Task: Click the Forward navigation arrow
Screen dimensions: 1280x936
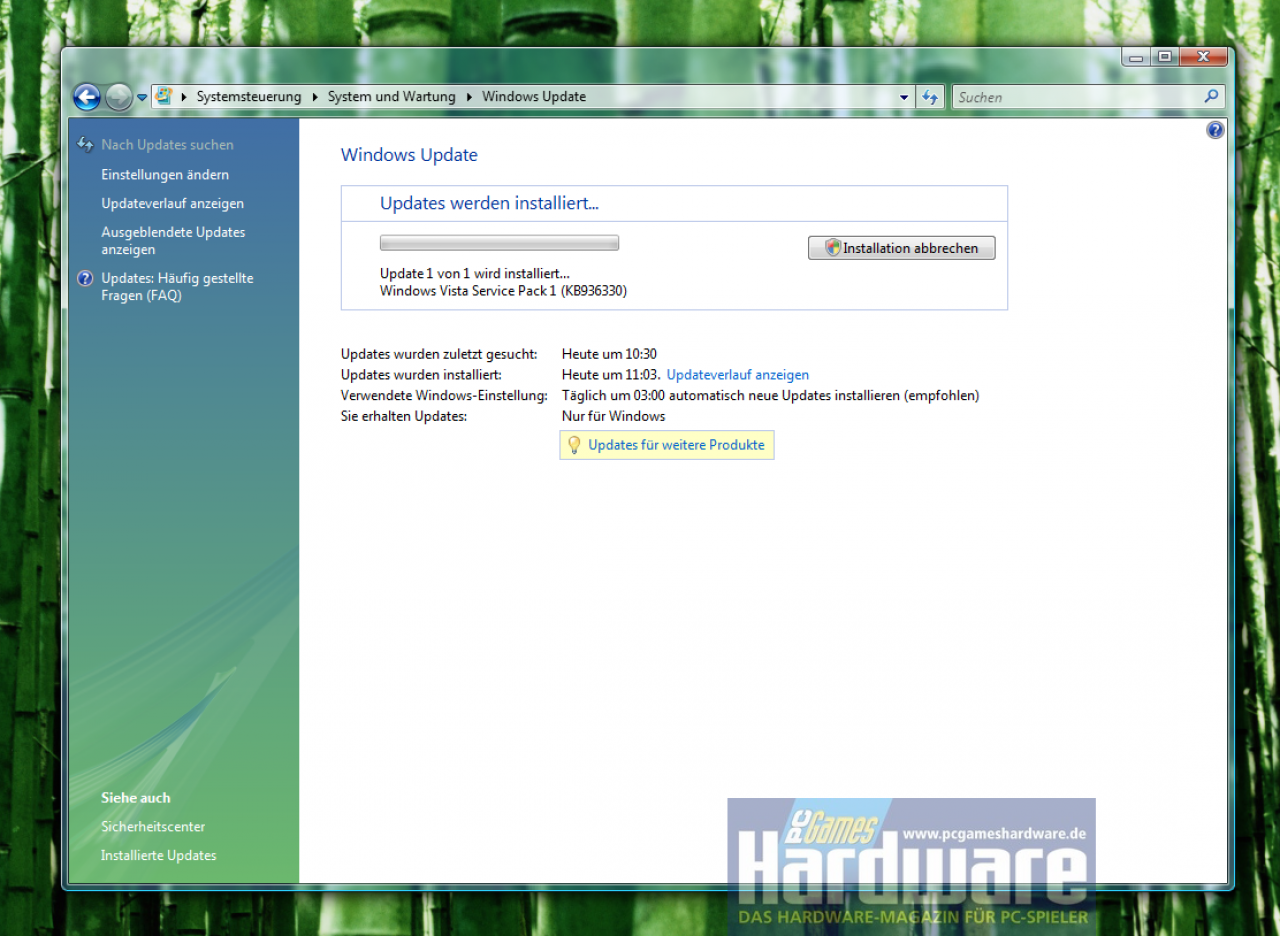Action: 119,97
